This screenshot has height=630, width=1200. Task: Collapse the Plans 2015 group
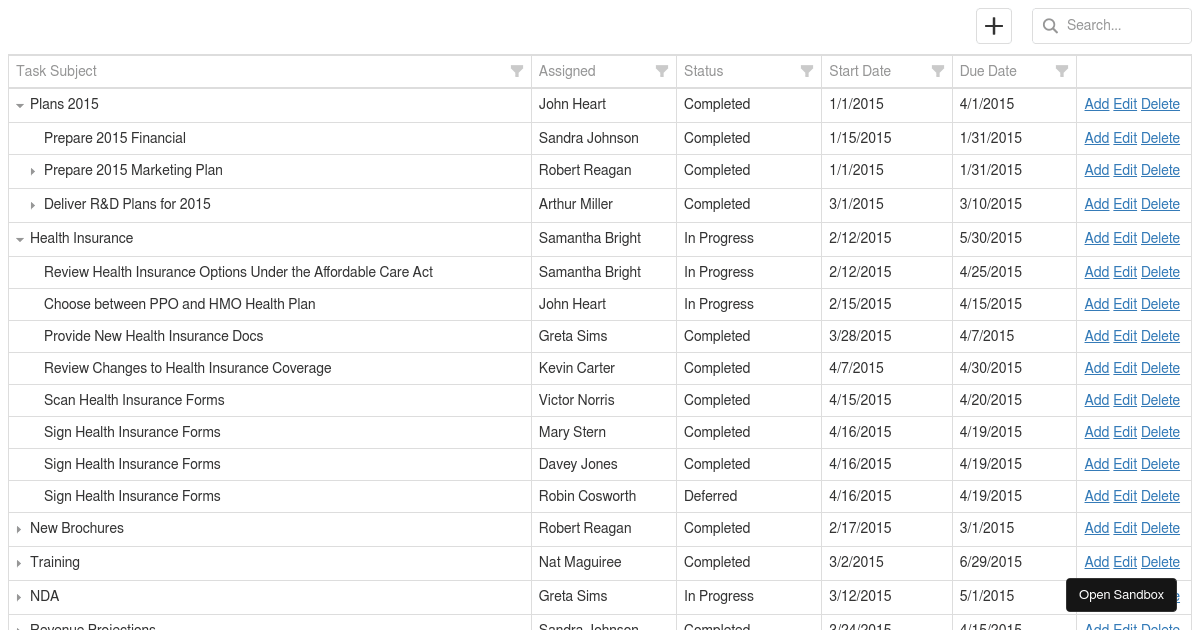(19, 104)
